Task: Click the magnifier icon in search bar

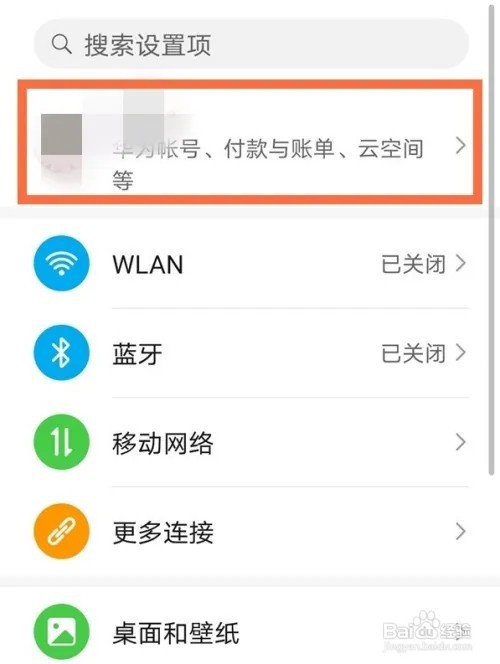Action: click(61, 44)
